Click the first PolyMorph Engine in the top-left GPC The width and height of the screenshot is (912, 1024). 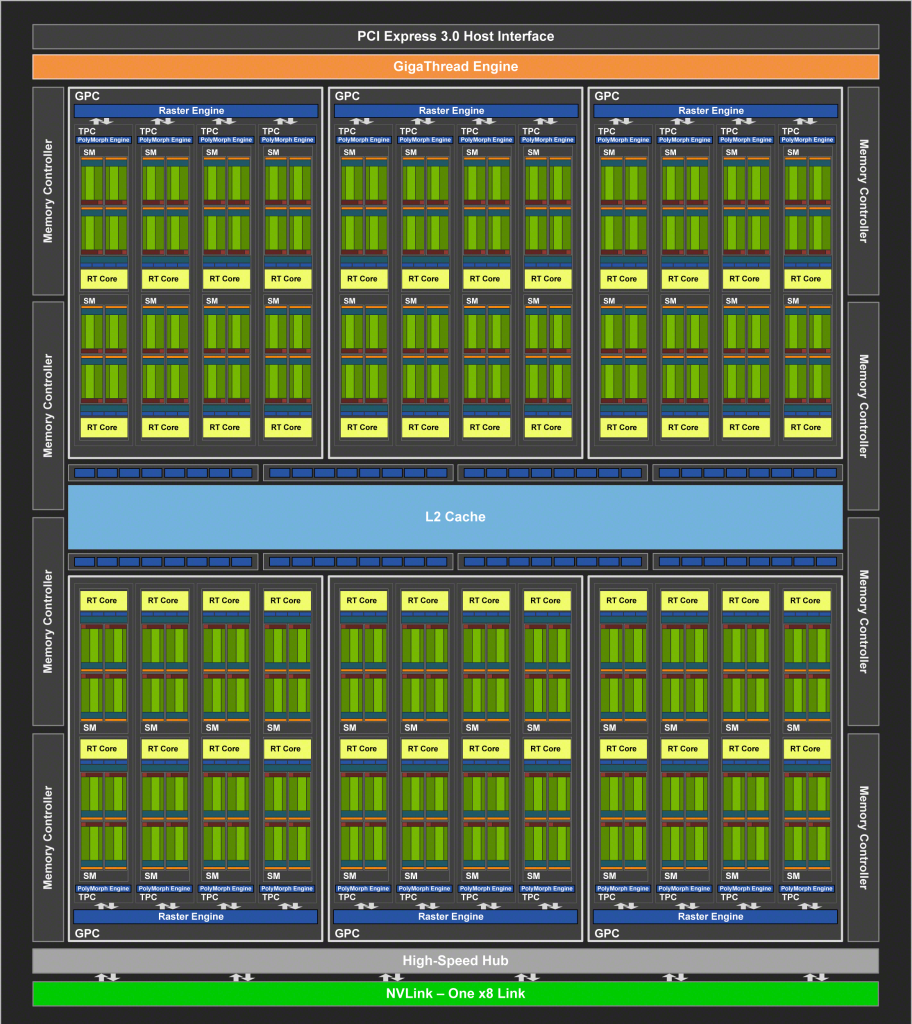(x=104, y=140)
